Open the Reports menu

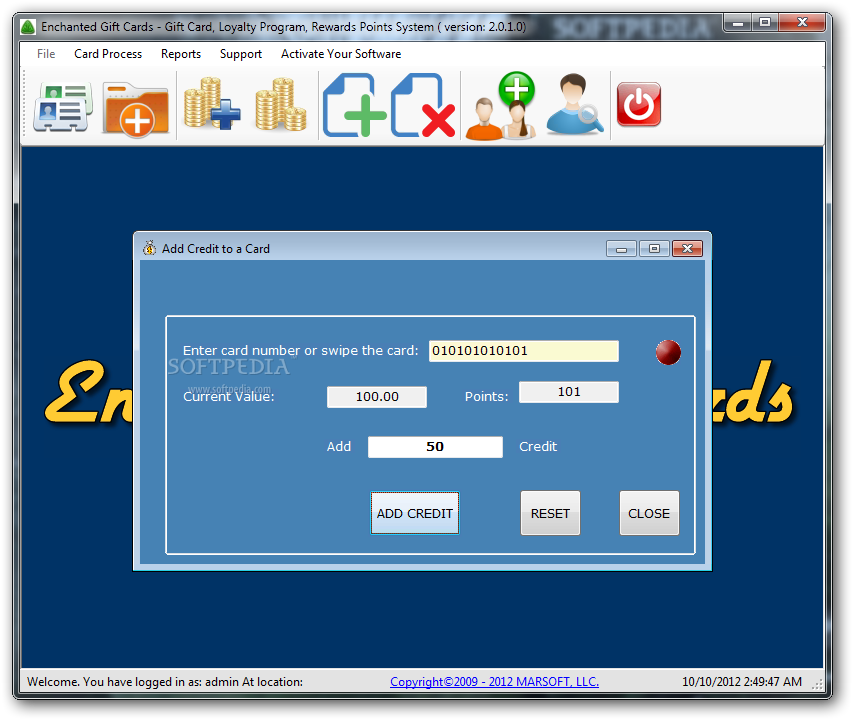[x=181, y=54]
